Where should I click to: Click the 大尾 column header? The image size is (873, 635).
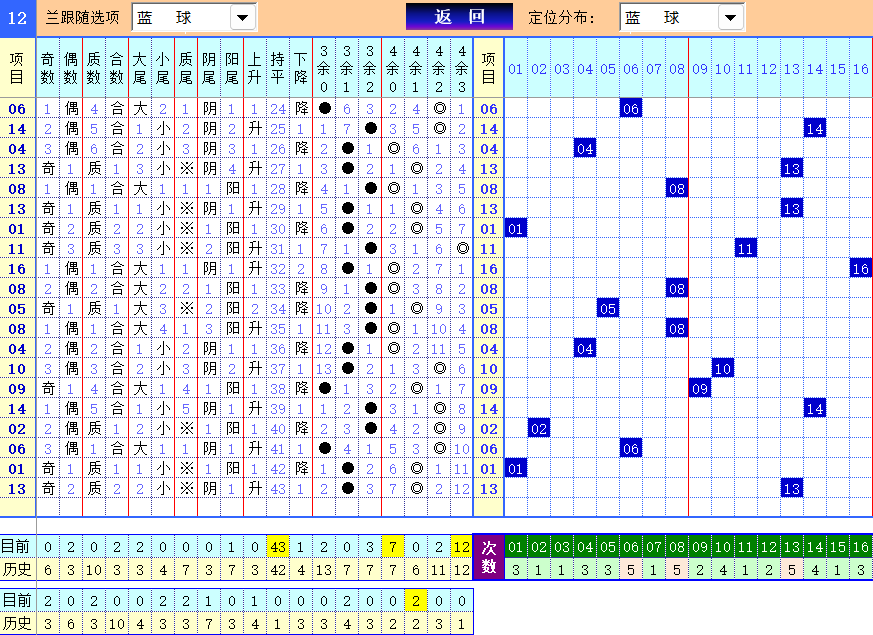click(140, 68)
